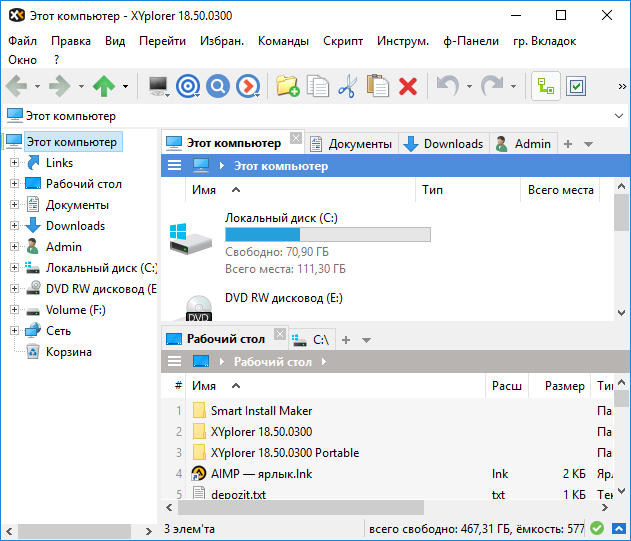631x541 pixels.
Task: Close the Этот компьютер tab
Action: coord(296,138)
